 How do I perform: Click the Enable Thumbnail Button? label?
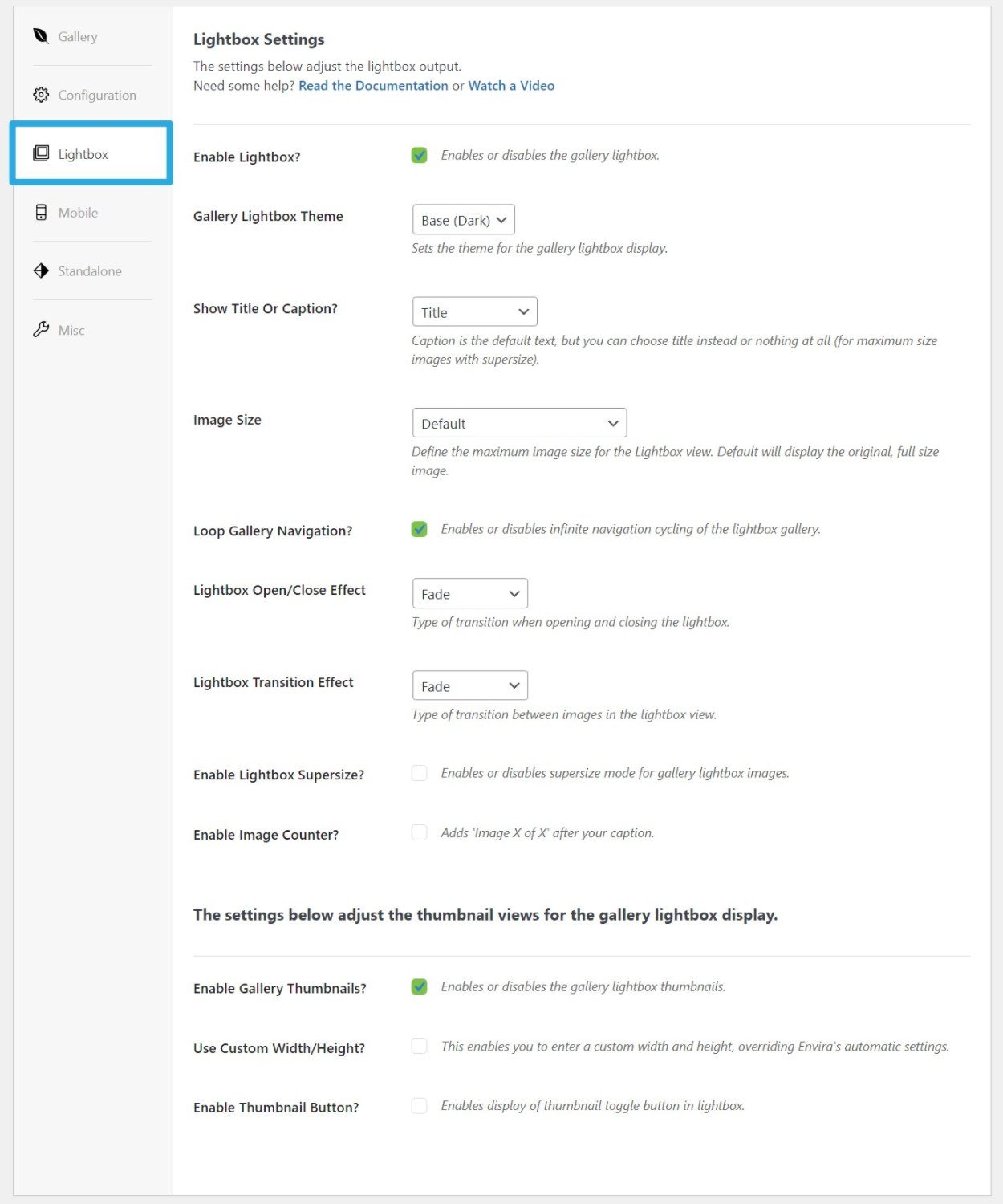[276, 1108]
